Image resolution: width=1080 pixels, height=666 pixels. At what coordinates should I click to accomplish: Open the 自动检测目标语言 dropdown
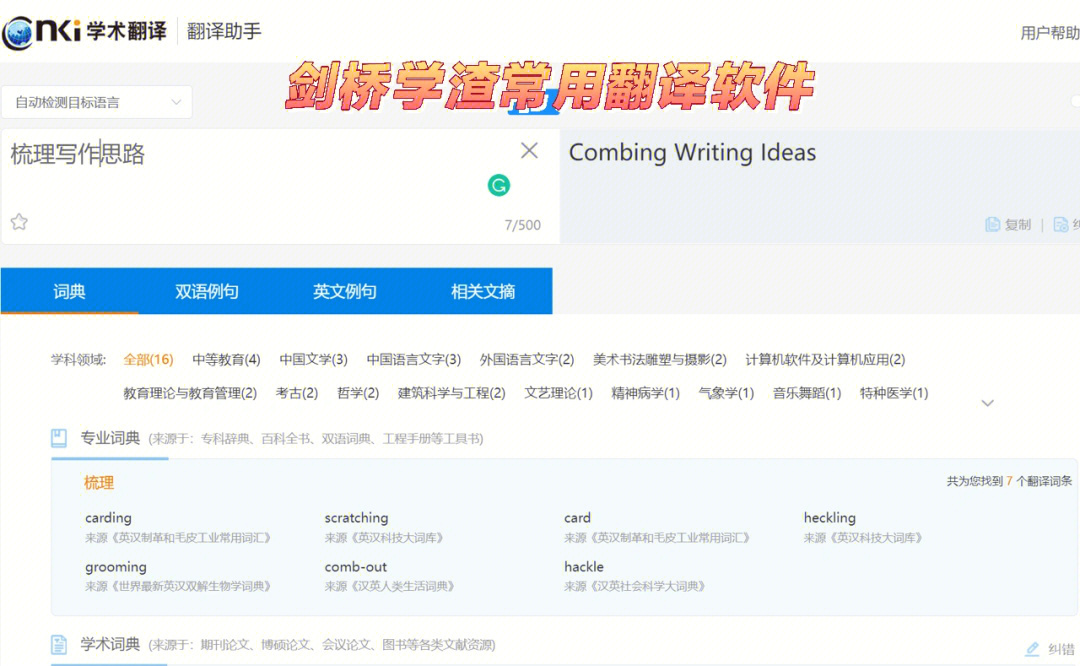coord(96,103)
